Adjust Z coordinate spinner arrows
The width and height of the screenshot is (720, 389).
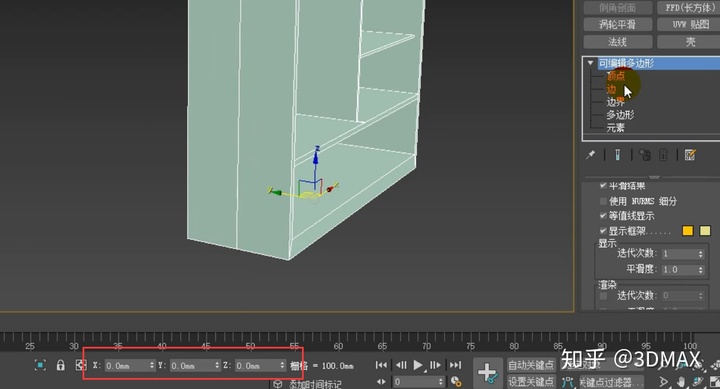click(x=282, y=365)
